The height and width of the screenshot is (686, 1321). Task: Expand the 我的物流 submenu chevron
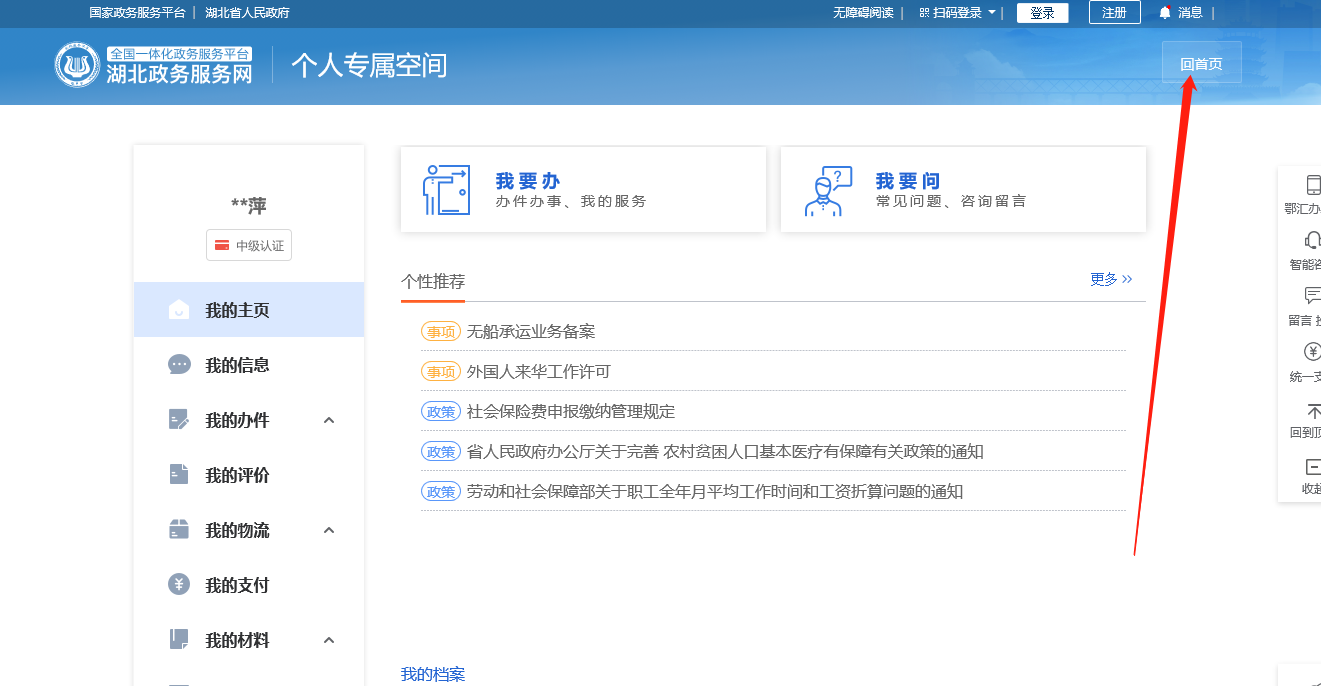tap(329, 530)
